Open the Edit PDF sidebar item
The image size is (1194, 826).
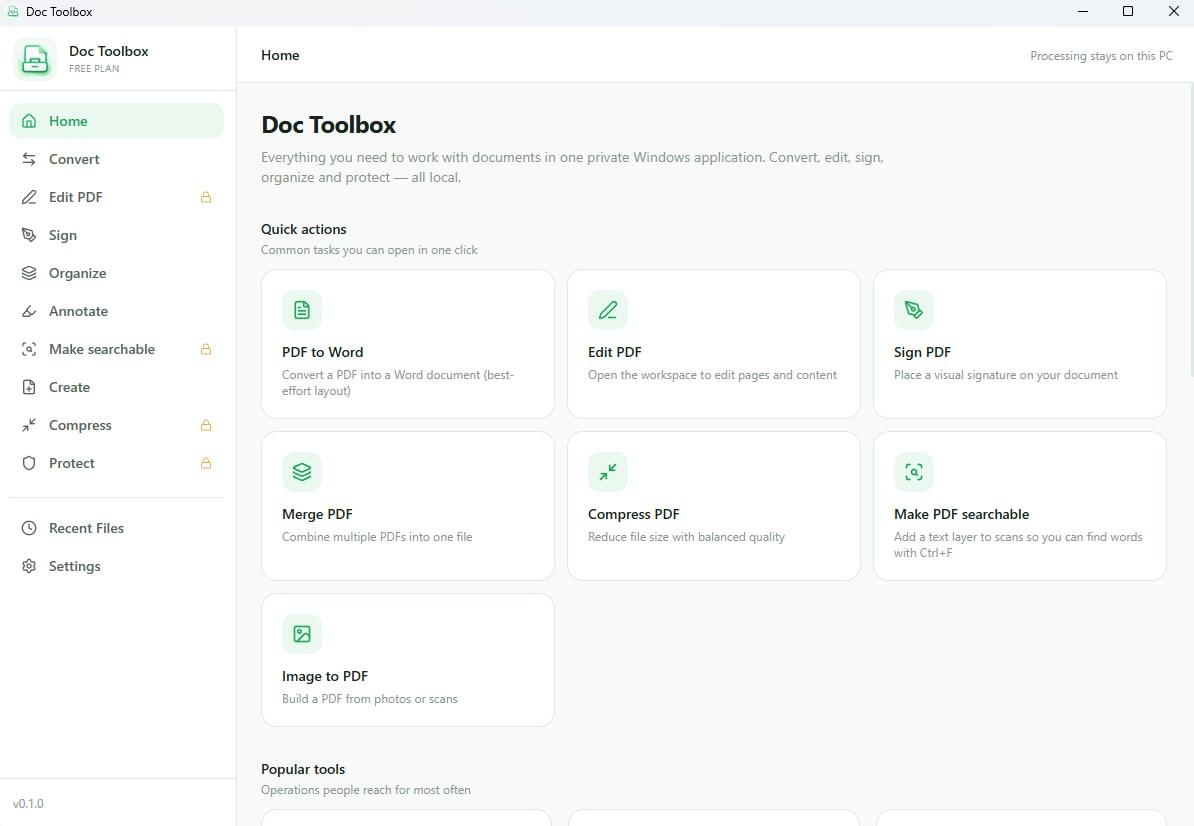(117, 197)
